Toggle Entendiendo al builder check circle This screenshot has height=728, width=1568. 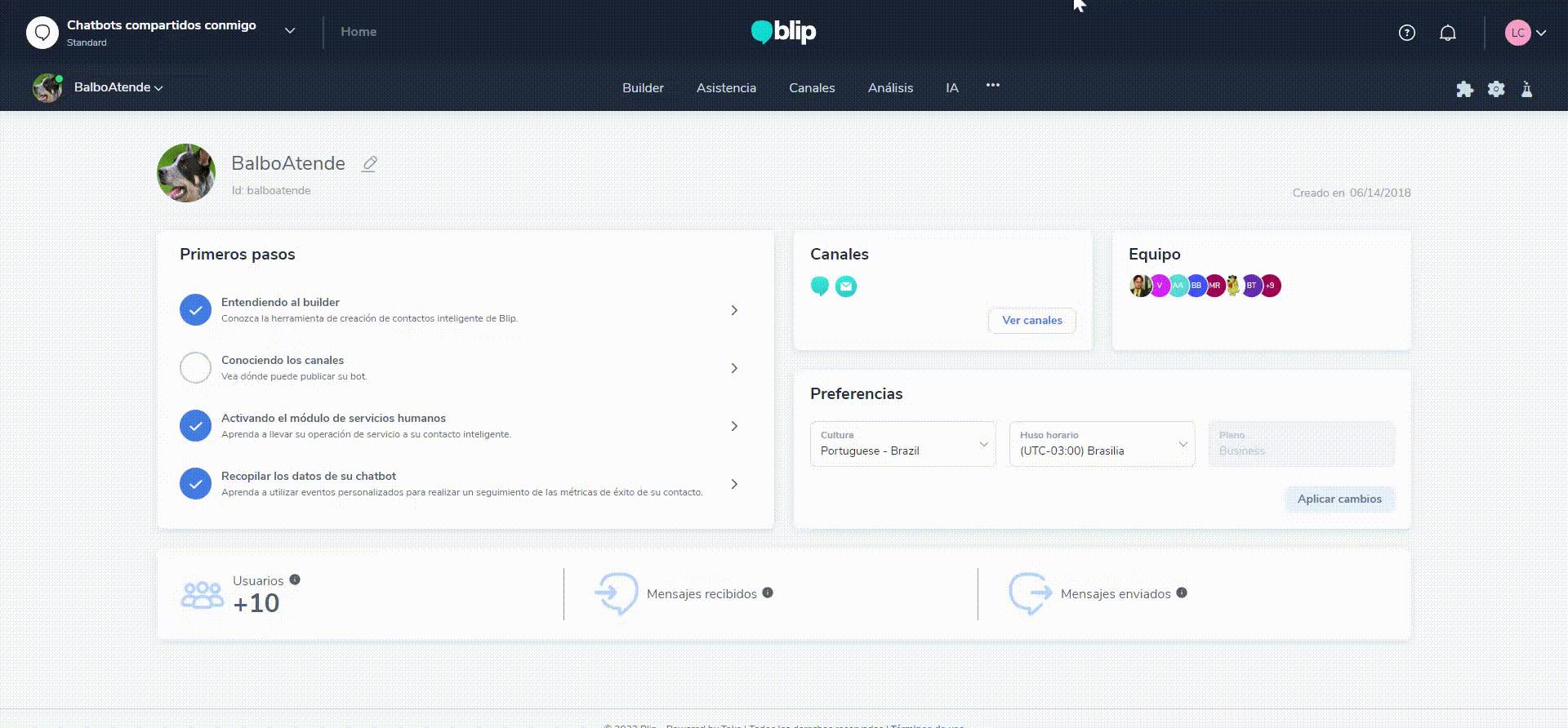(195, 310)
